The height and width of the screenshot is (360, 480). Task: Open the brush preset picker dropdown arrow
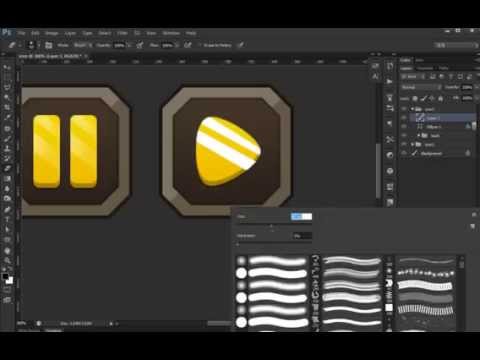tap(39, 45)
